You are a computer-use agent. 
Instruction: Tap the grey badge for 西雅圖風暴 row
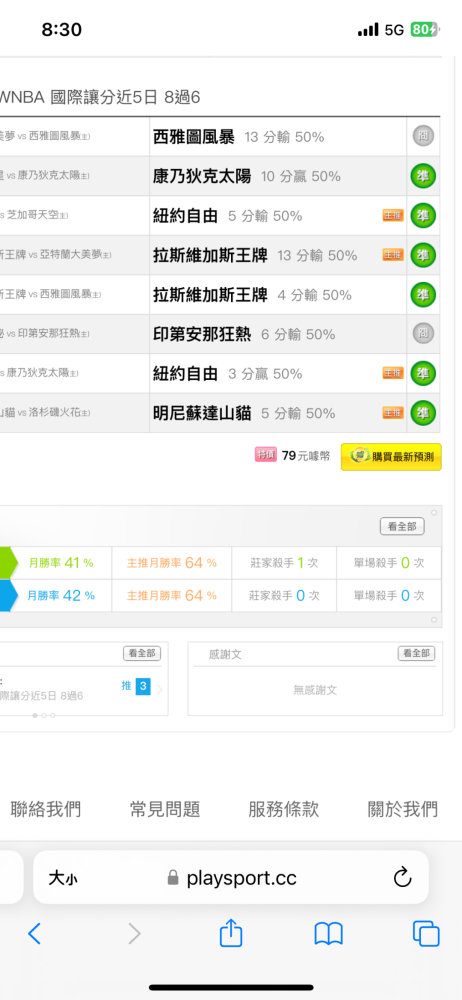[x=422, y=136]
